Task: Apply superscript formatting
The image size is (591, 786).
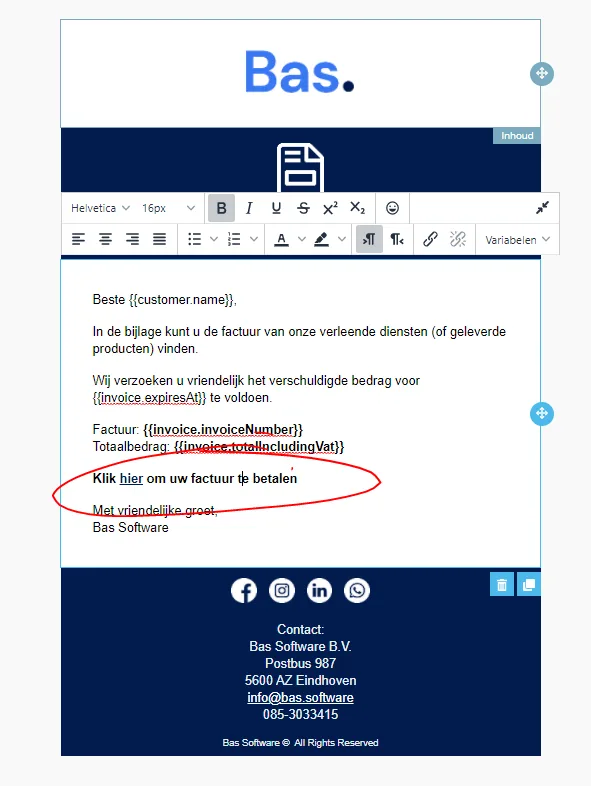Action: [x=330, y=208]
